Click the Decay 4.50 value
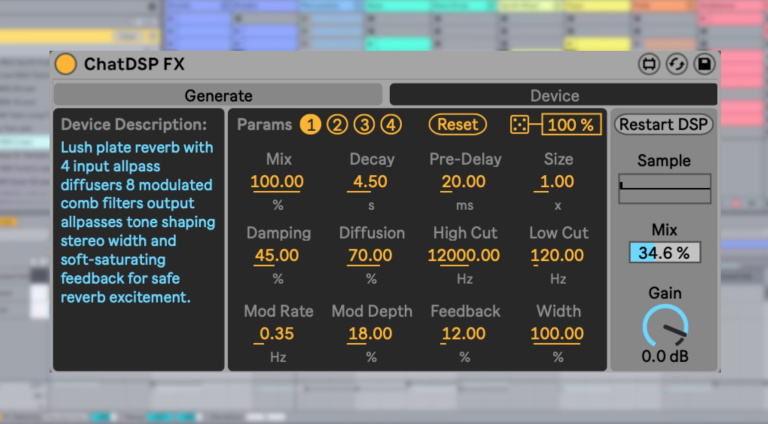The height and width of the screenshot is (424, 768). click(x=372, y=182)
